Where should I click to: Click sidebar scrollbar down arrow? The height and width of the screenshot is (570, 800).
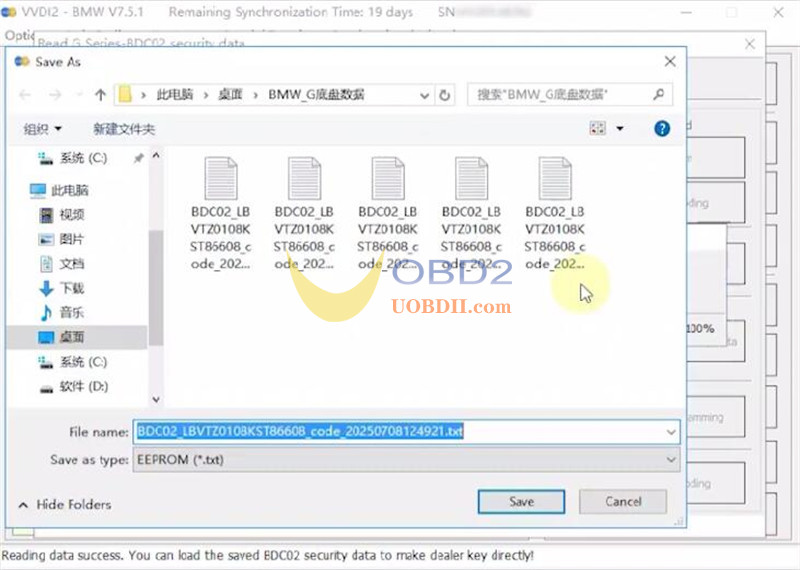click(x=156, y=399)
